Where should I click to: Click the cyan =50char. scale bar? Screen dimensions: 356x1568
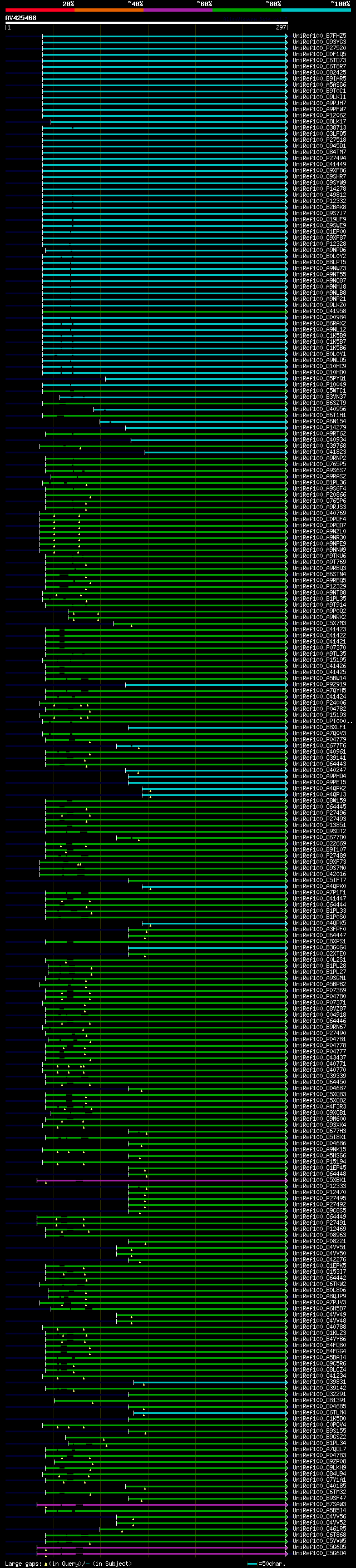253,1564
